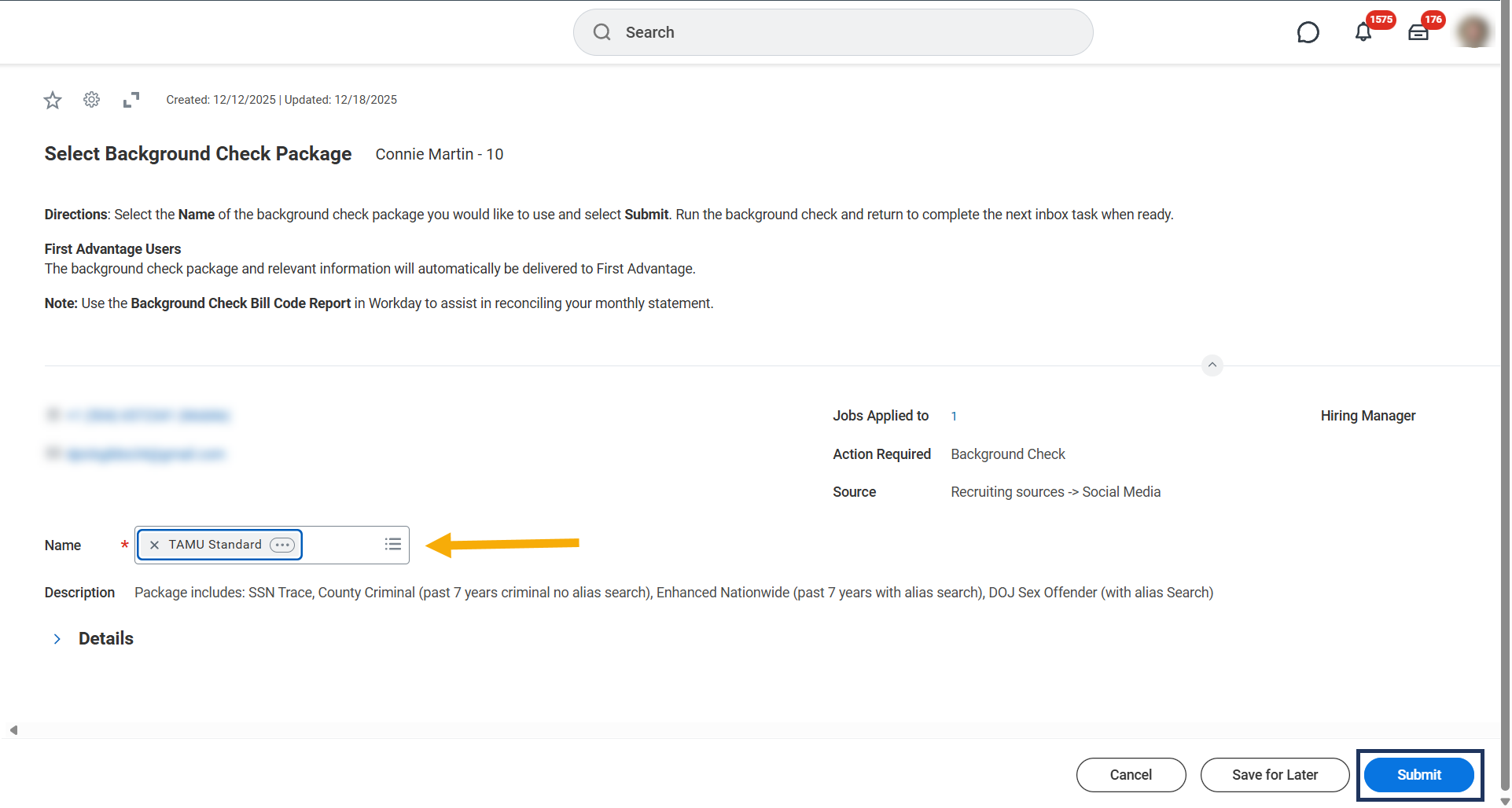Viewport: 1512px width, 808px height.
Task: Open the Jobs Applied to count link
Action: [954, 417]
